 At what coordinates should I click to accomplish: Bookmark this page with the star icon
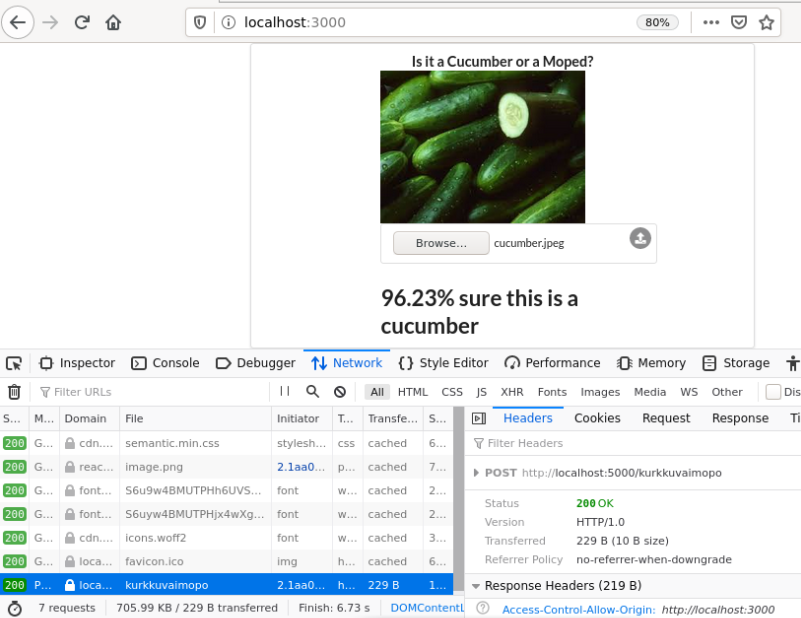766,22
